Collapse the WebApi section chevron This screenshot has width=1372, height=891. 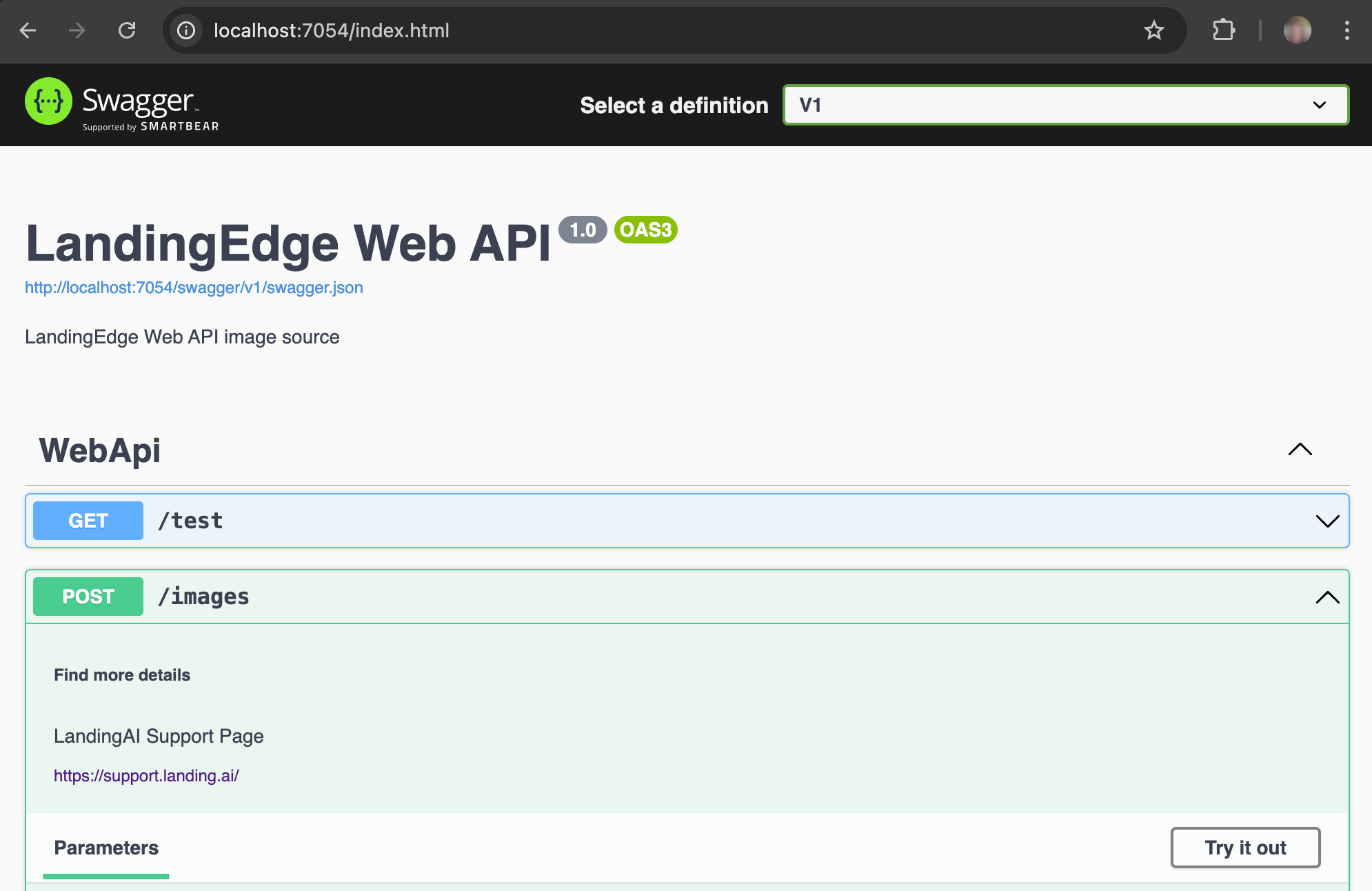(x=1300, y=450)
